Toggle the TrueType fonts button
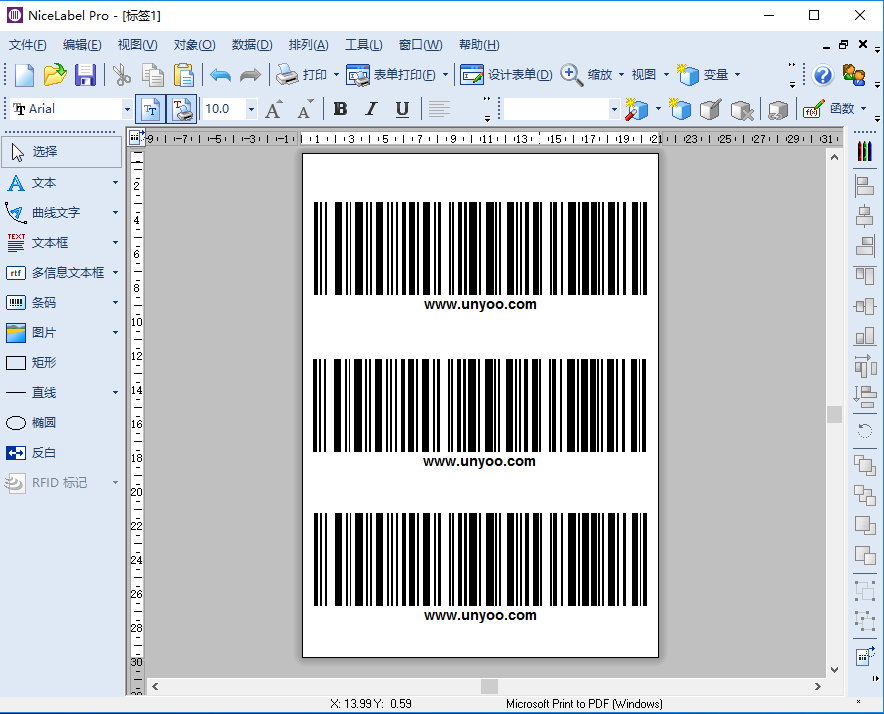This screenshot has height=714, width=884. click(151, 109)
